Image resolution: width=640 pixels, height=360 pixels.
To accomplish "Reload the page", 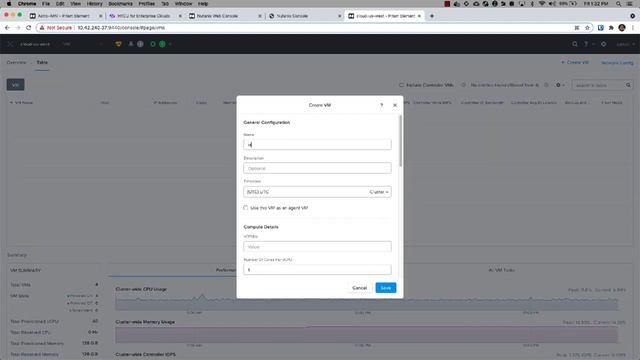I will pyautogui.click(x=28, y=28).
